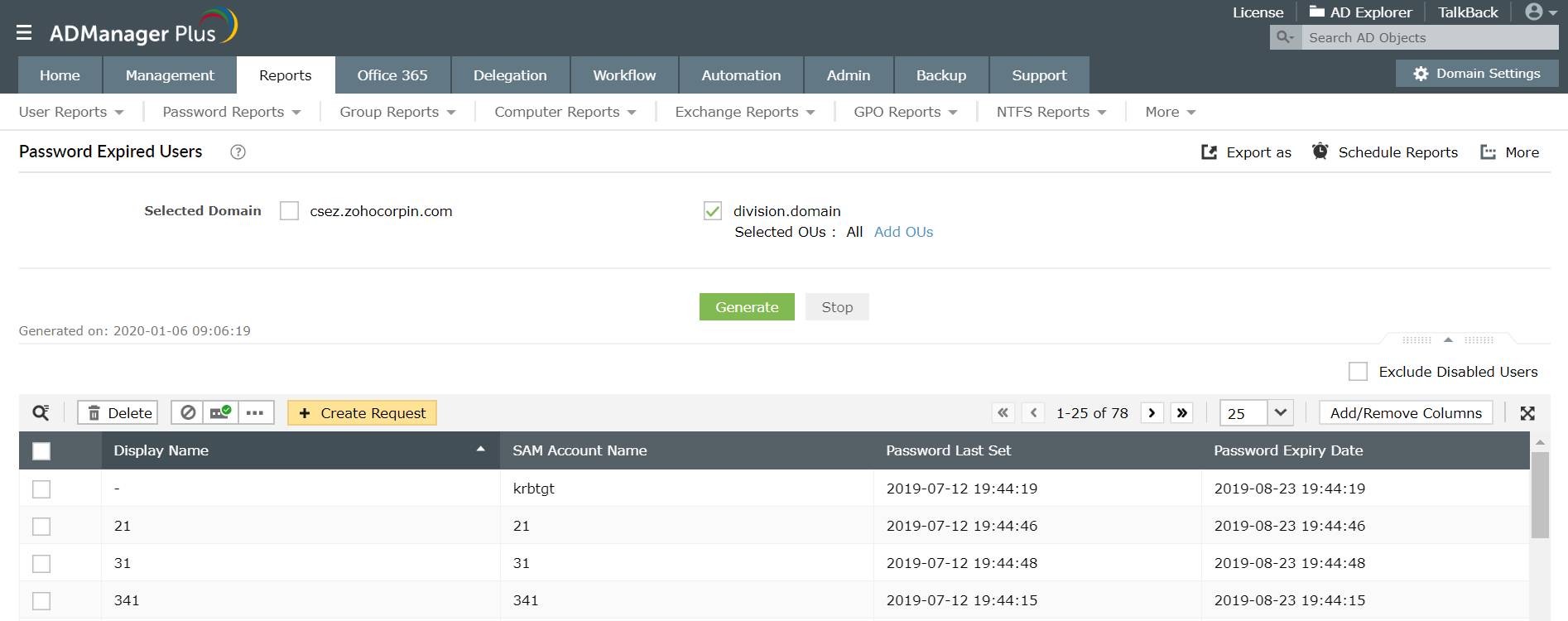Select the checkbox for row 31
The image size is (1568, 621).
[x=41, y=563]
